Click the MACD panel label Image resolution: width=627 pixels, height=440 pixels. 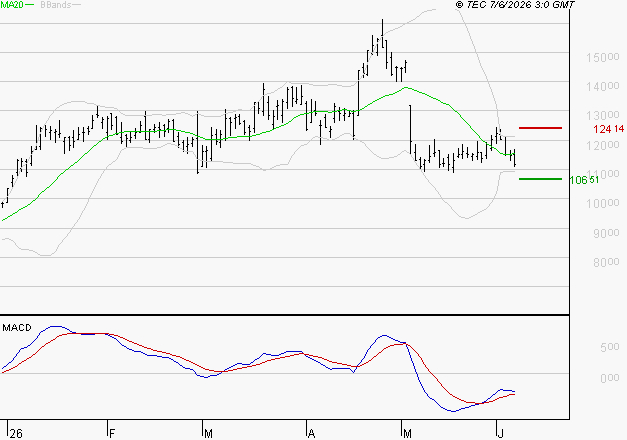[x=17, y=328]
